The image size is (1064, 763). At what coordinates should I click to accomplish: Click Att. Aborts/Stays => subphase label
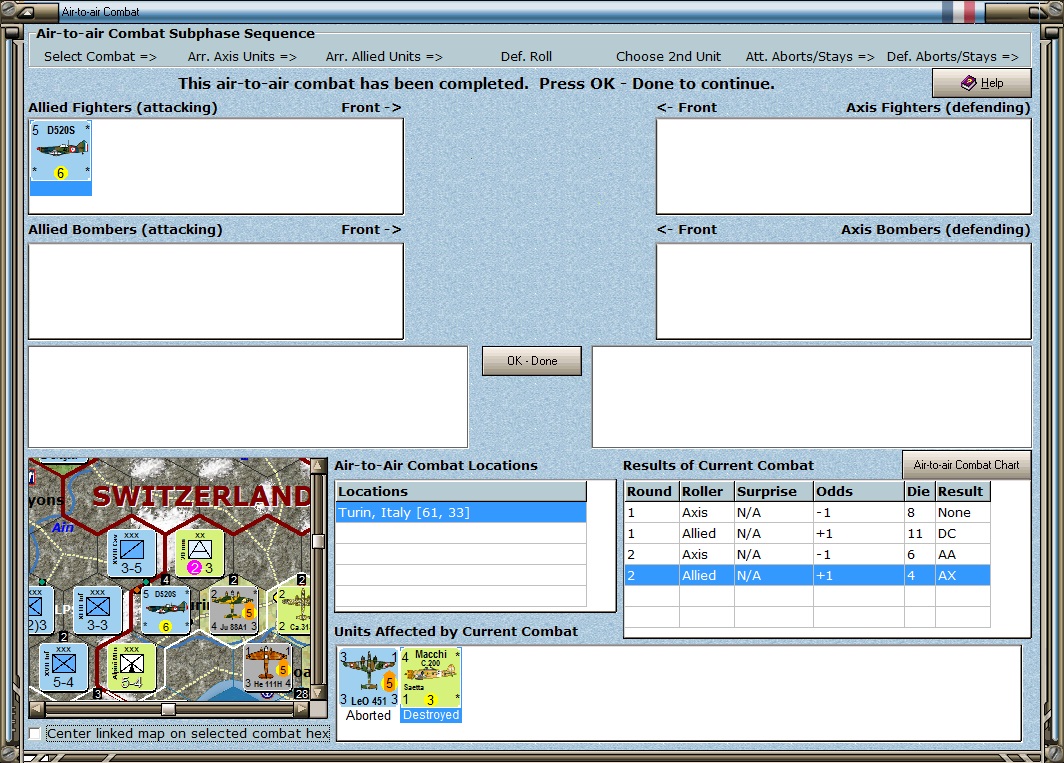pyautogui.click(x=810, y=57)
